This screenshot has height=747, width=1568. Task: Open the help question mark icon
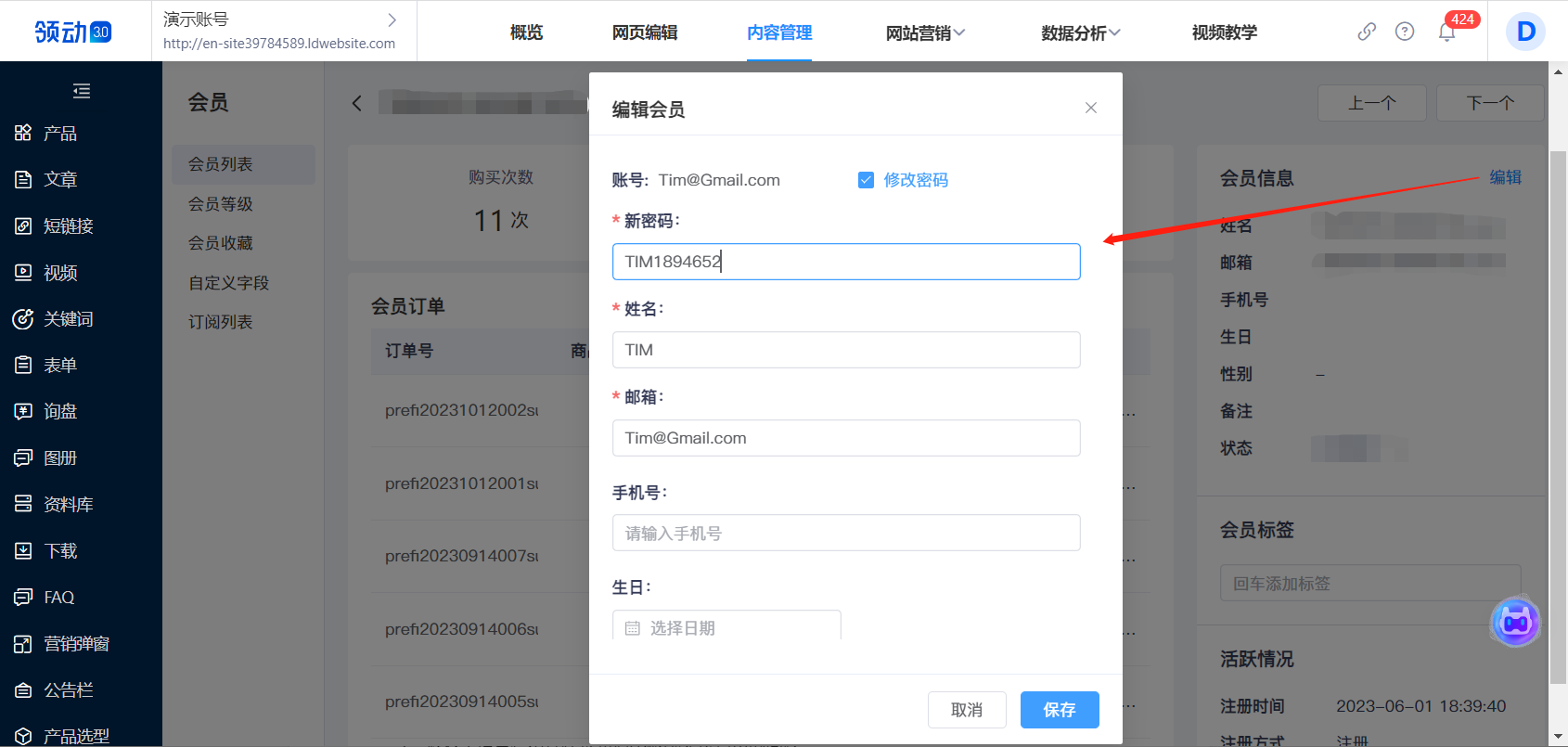click(1405, 32)
